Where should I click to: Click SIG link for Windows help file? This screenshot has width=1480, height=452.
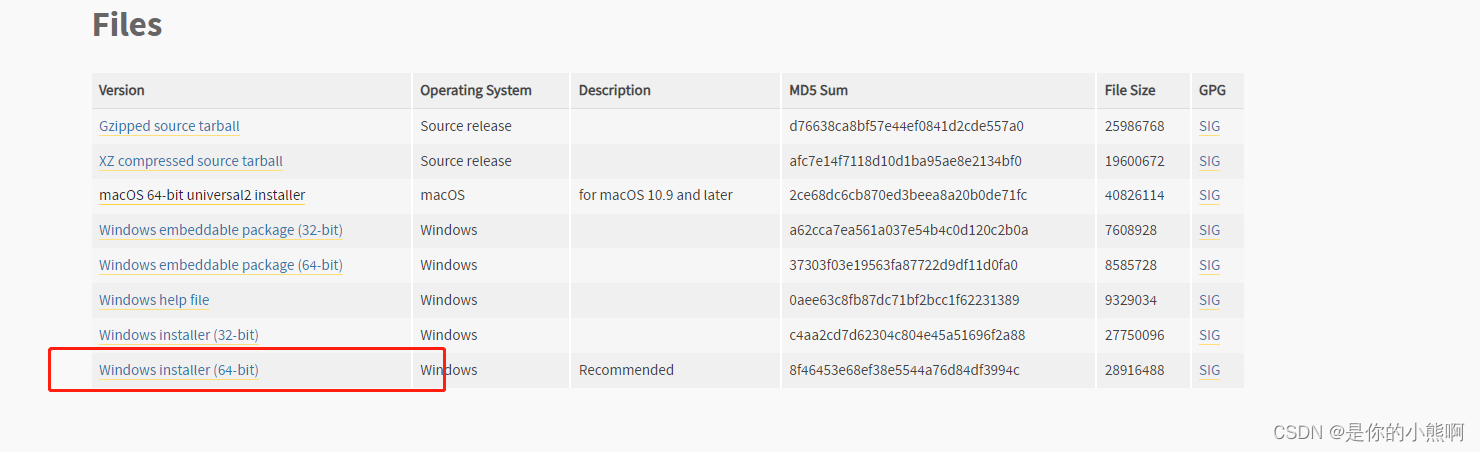click(x=1209, y=300)
